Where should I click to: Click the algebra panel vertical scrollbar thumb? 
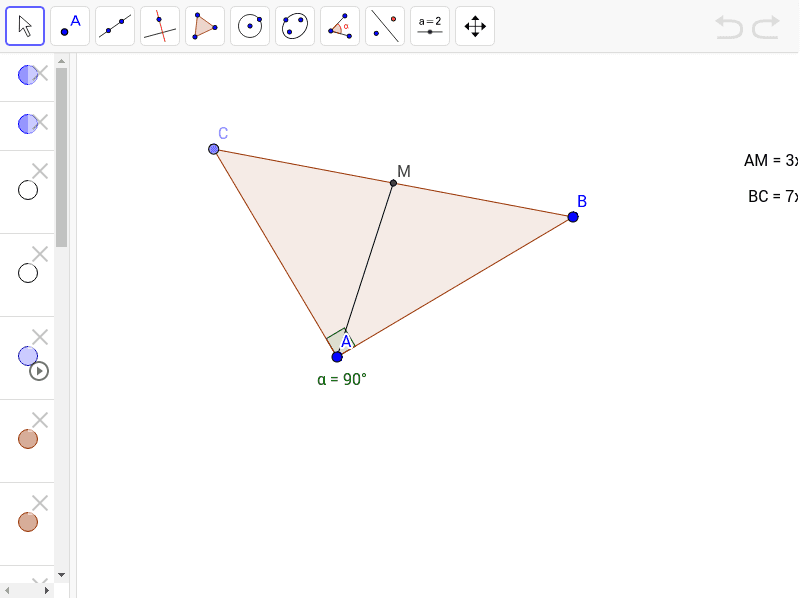[x=61, y=157]
